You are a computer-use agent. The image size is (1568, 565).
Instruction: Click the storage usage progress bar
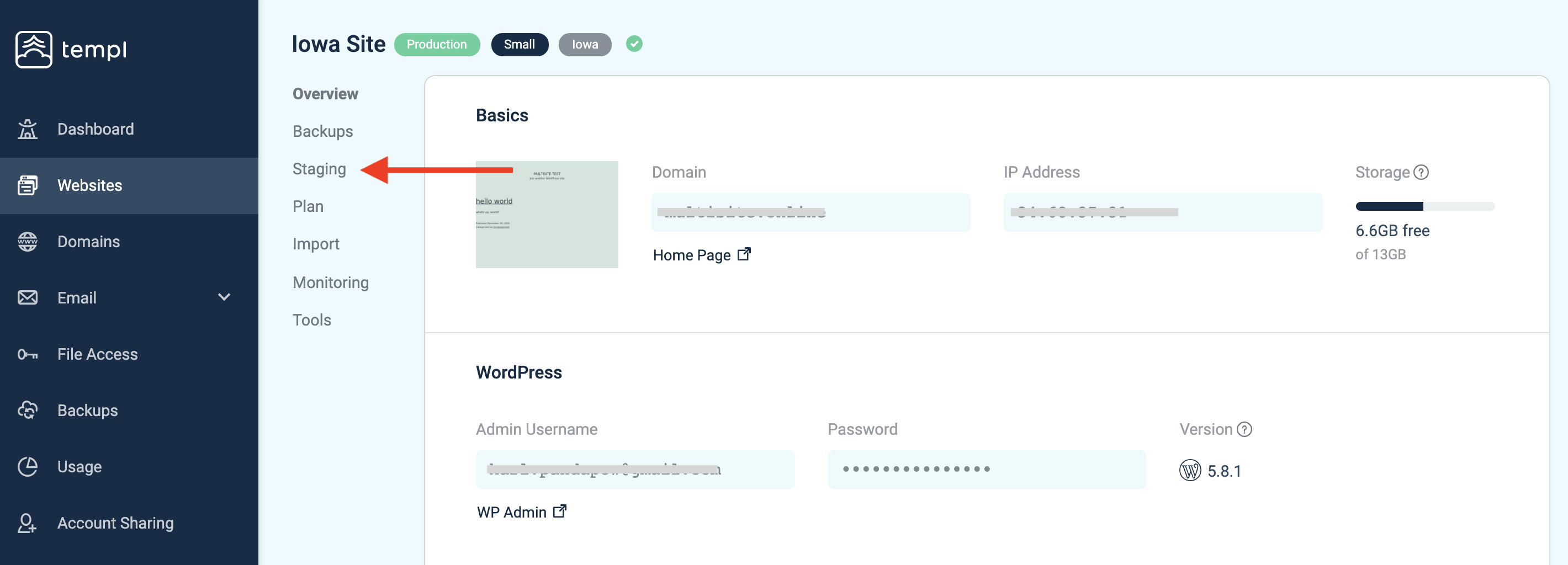tap(1424, 206)
